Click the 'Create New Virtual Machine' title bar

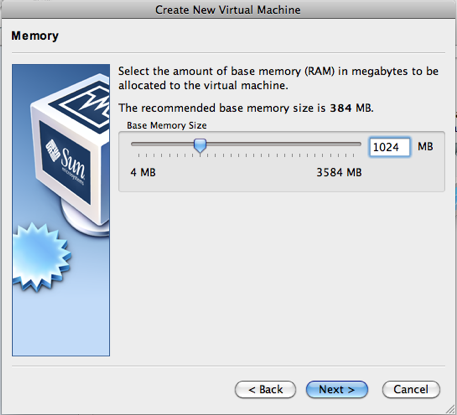[x=228, y=10]
